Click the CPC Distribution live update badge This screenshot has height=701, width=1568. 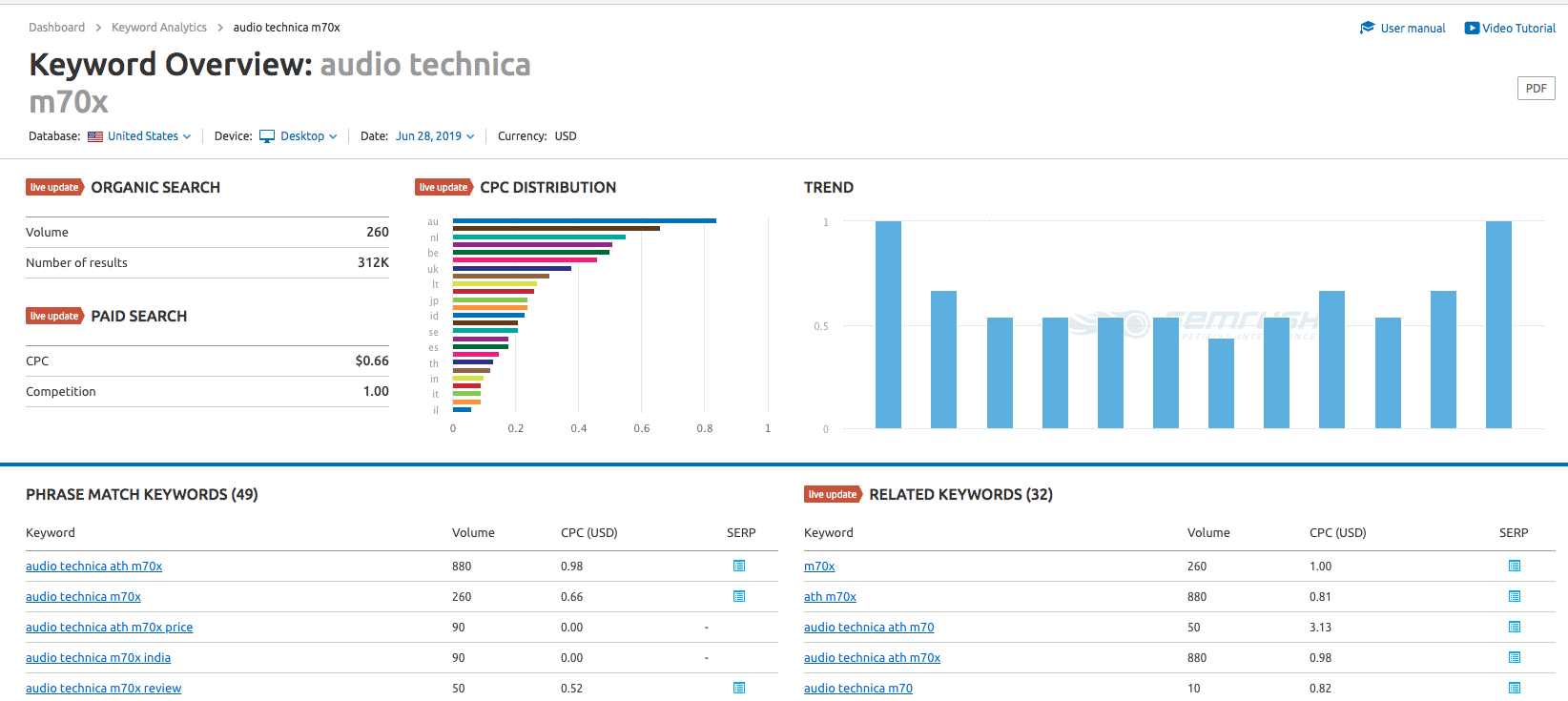tap(444, 187)
